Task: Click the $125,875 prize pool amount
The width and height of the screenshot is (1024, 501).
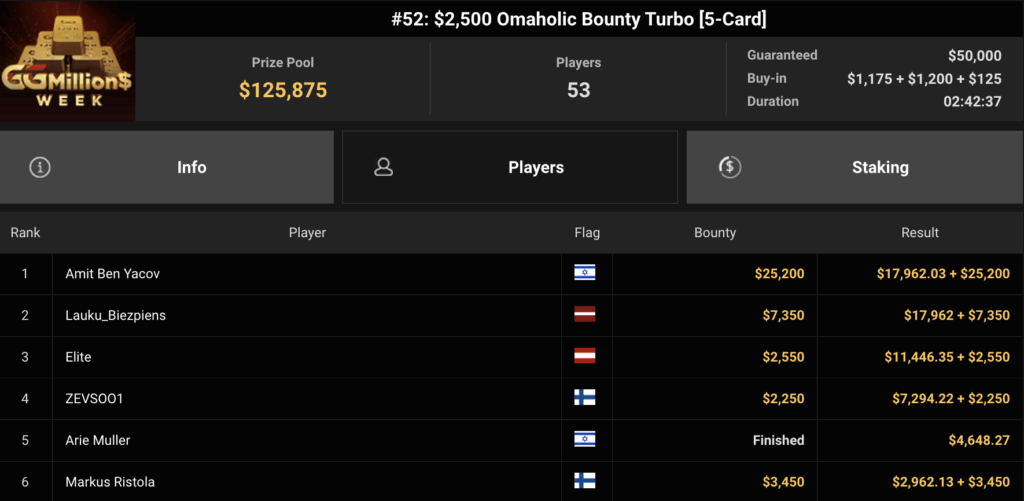Action: pos(283,91)
